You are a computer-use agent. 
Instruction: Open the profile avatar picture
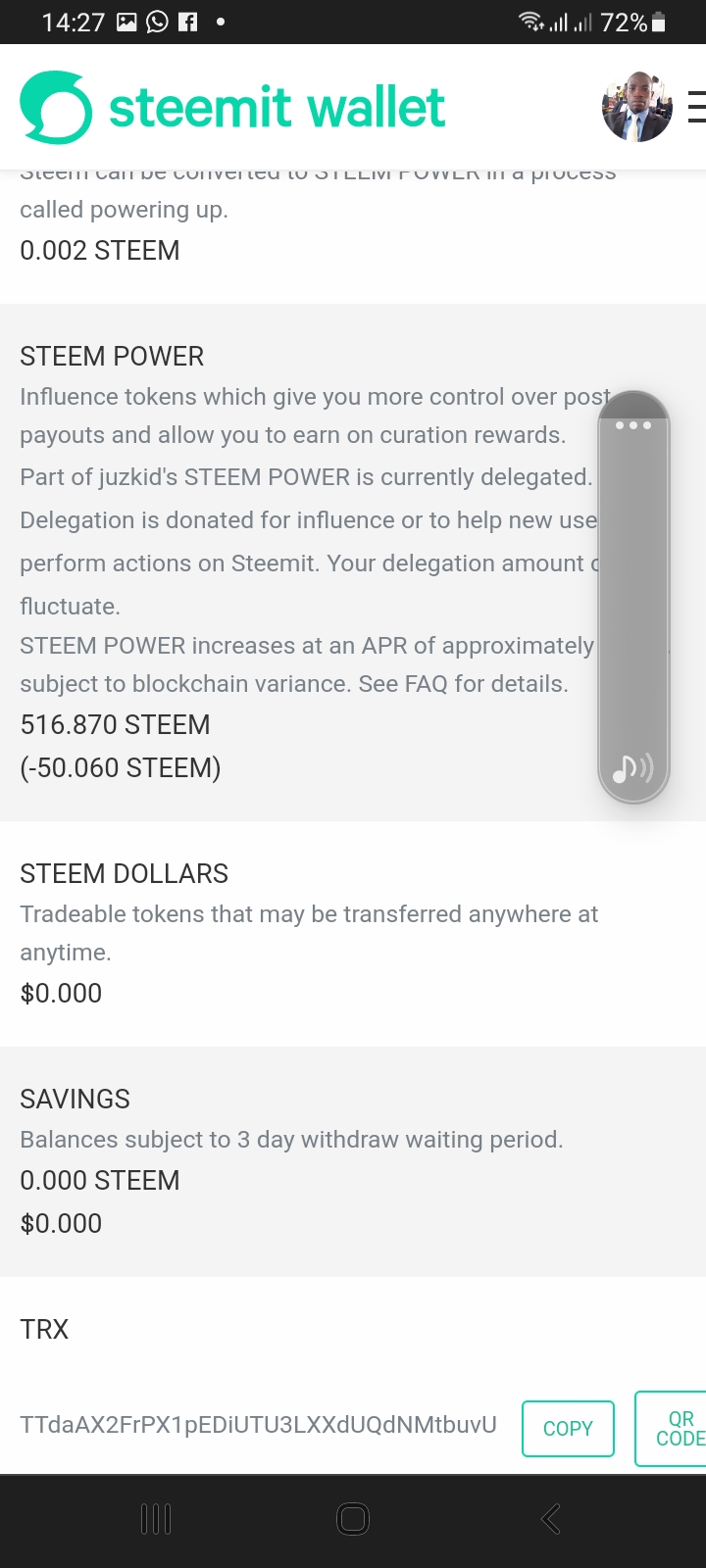[x=637, y=107]
